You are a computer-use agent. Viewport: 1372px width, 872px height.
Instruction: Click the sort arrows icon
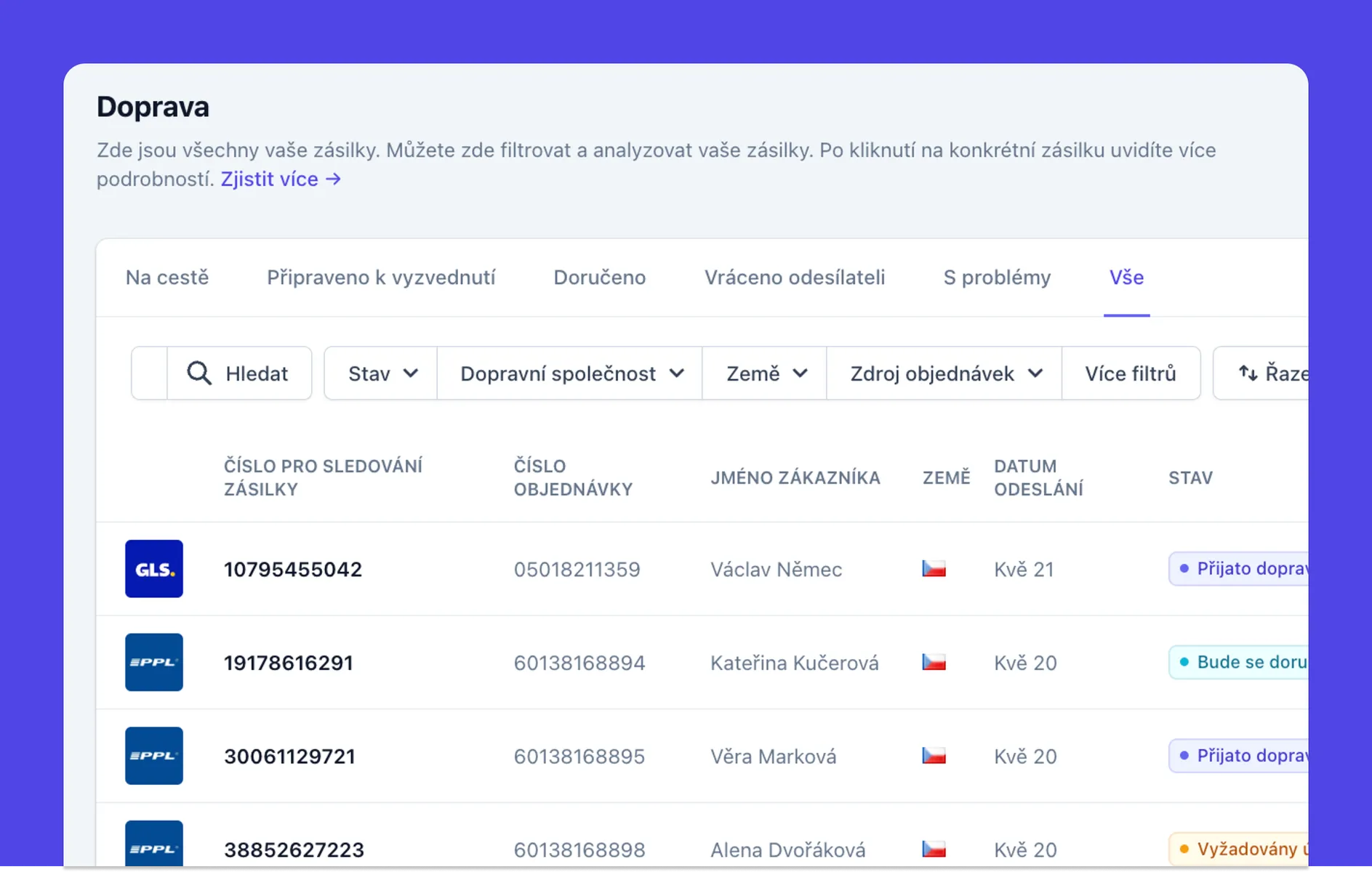(x=1248, y=374)
